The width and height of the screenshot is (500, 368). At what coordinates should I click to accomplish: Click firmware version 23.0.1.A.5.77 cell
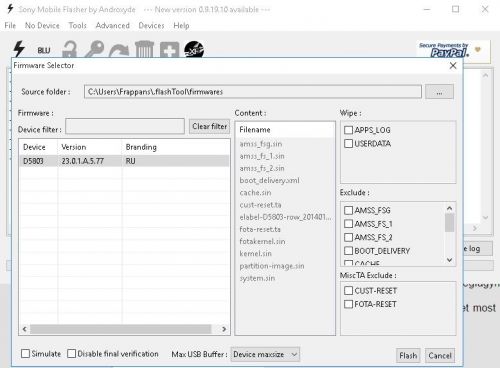pyautogui.click(x=83, y=161)
